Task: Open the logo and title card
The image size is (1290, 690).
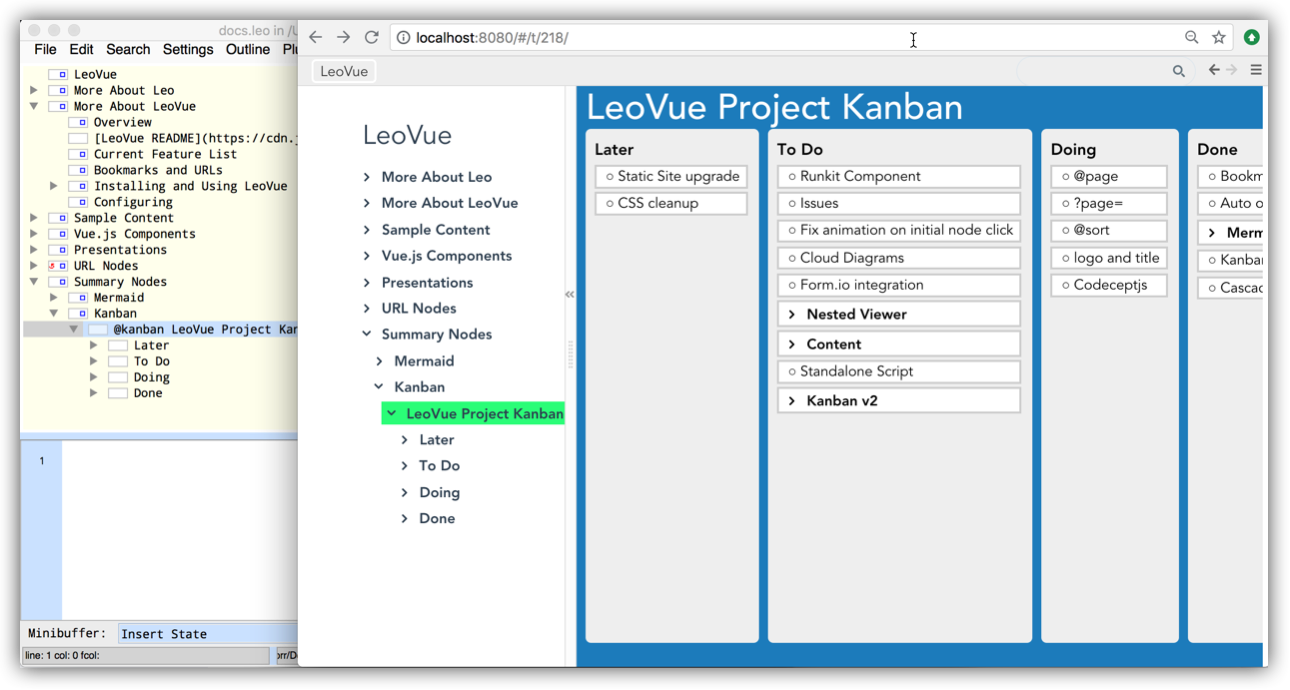Action: tap(1109, 258)
